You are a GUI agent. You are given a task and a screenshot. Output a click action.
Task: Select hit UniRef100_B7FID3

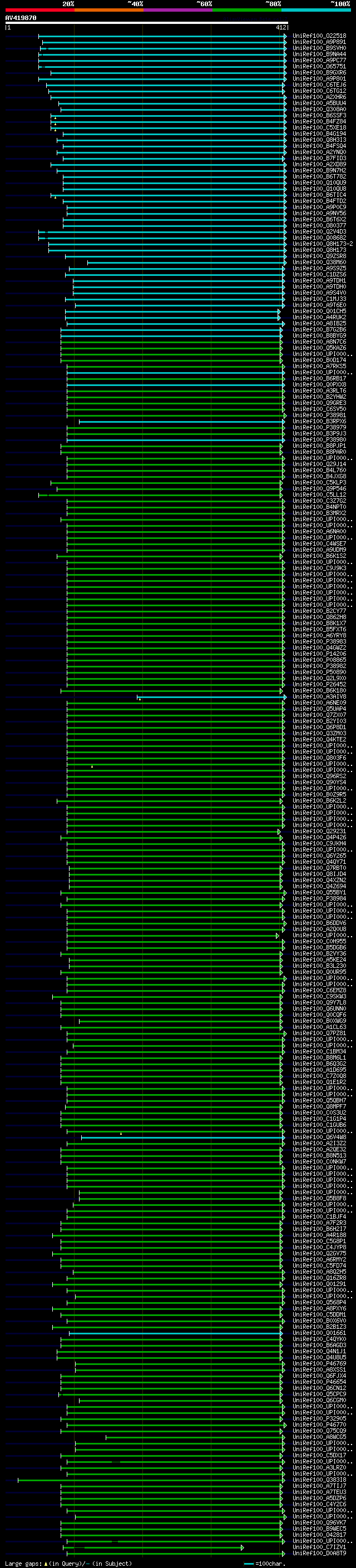pyautogui.click(x=319, y=159)
